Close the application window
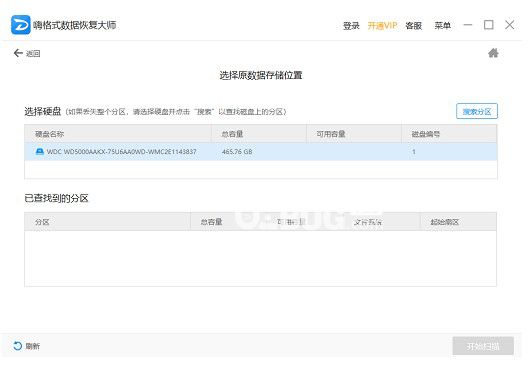530x365 pixels. click(x=510, y=25)
